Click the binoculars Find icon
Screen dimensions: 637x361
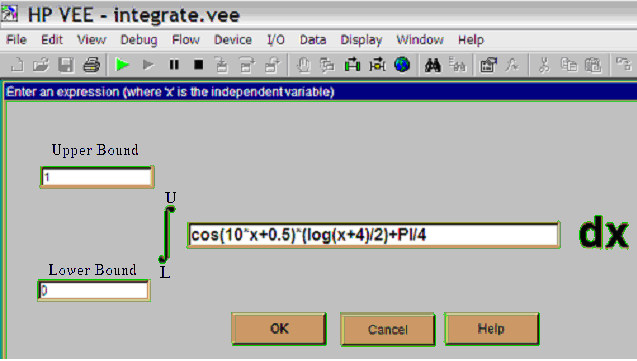click(x=433, y=65)
